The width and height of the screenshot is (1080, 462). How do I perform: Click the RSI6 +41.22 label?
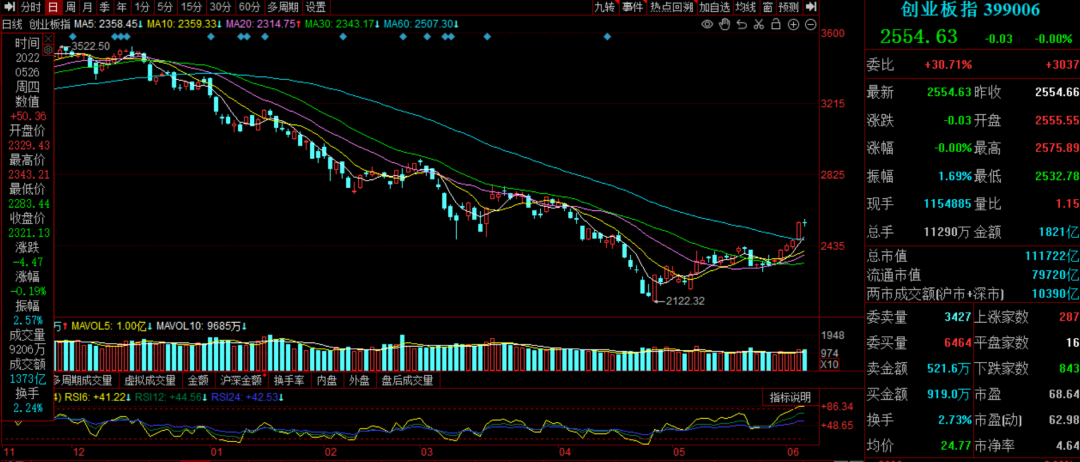tap(96, 397)
